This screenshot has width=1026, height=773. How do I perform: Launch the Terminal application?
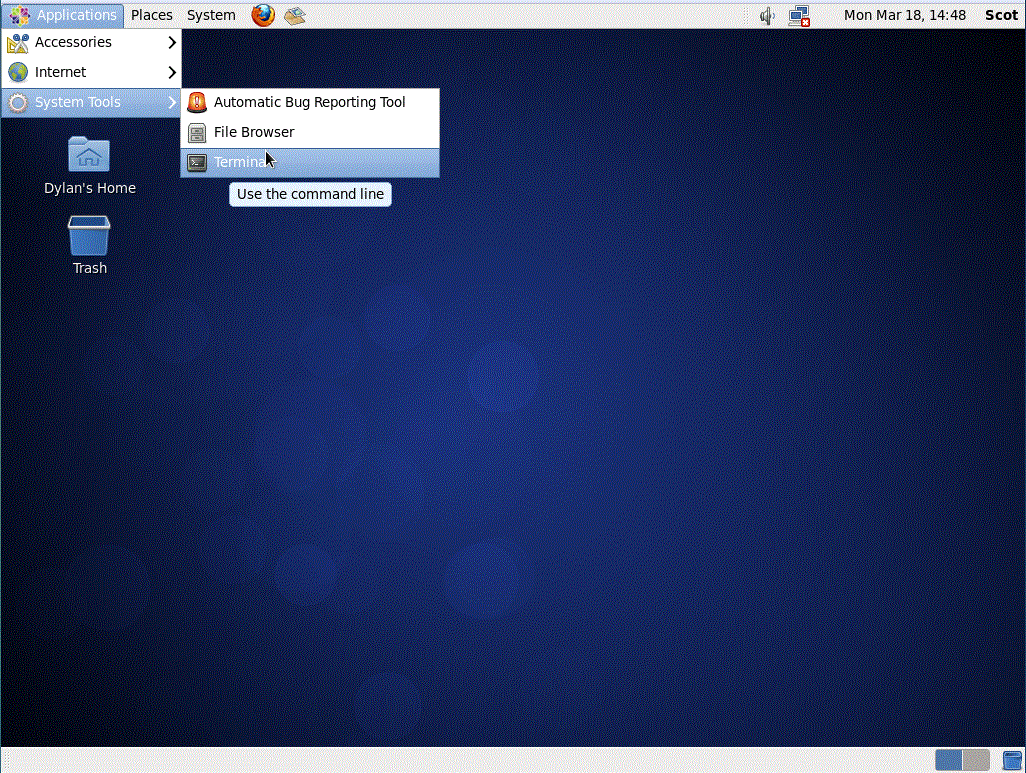[x=241, y=161]
